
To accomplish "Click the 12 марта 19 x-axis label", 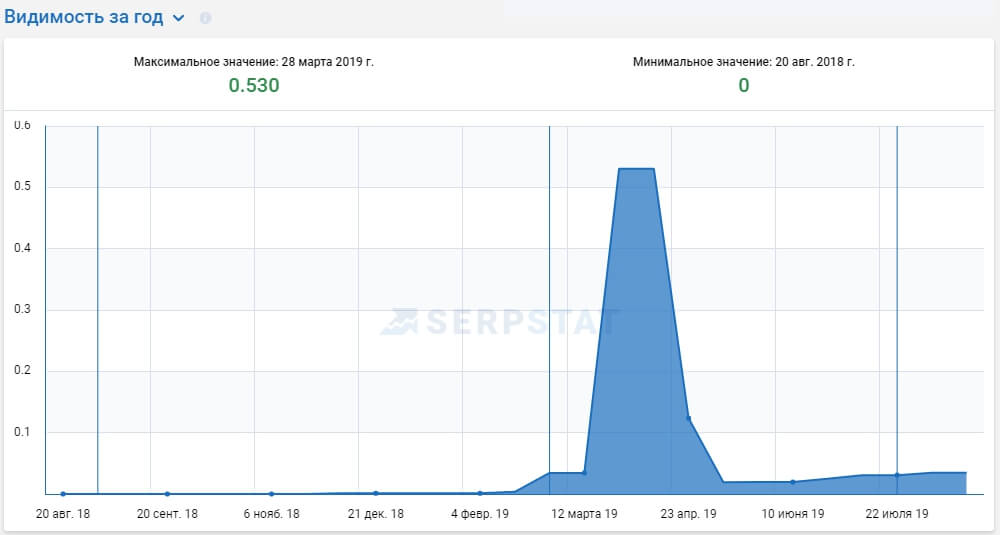I will coord(584,513).
